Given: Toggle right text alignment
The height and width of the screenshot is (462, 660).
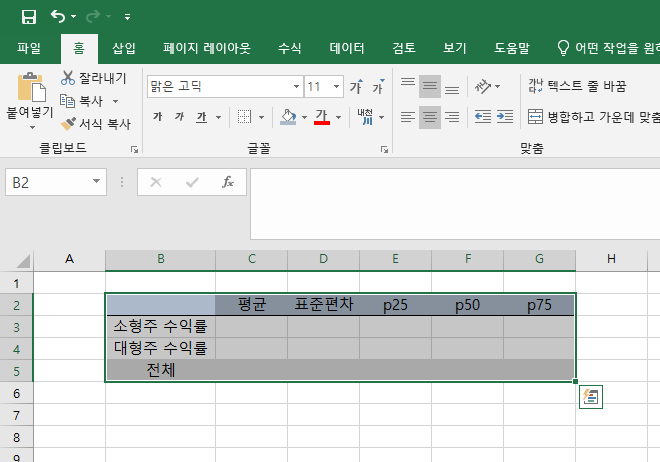Looking at the screenshot, I should (452, 117).
